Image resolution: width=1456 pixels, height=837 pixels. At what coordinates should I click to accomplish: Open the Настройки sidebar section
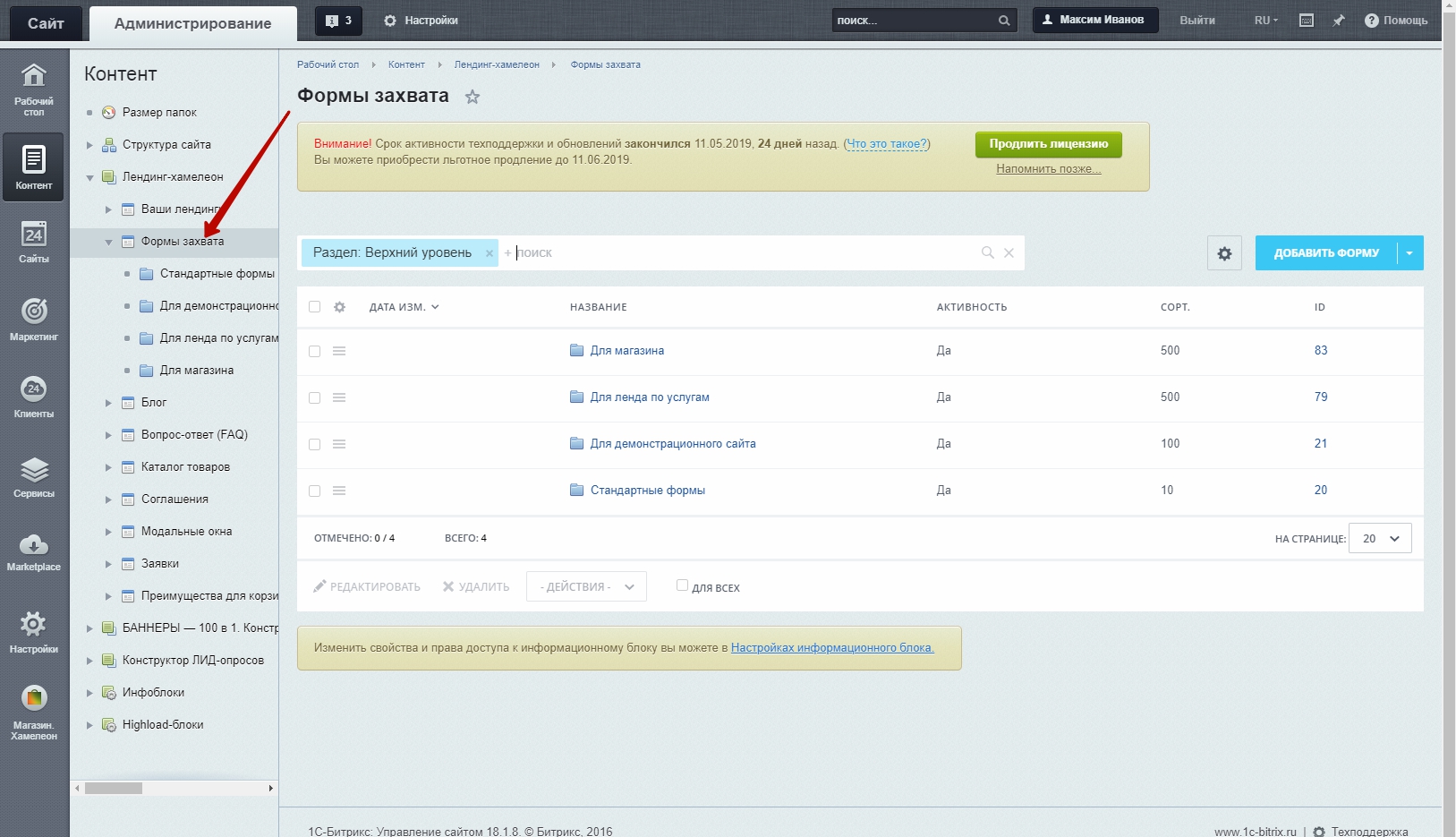pyautogui.click(x=34, y=632)
